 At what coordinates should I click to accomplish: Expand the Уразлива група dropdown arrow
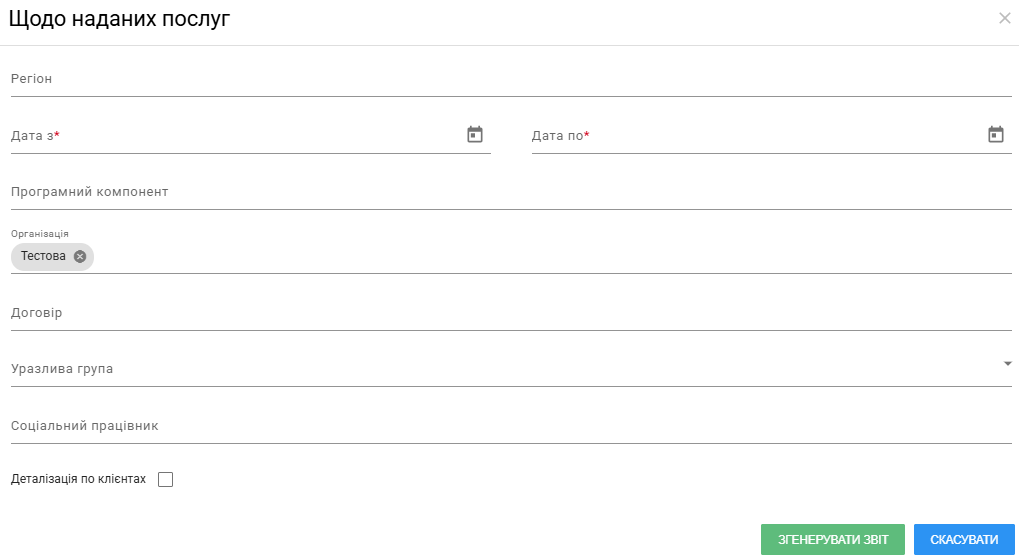[x=1007, y=363]
